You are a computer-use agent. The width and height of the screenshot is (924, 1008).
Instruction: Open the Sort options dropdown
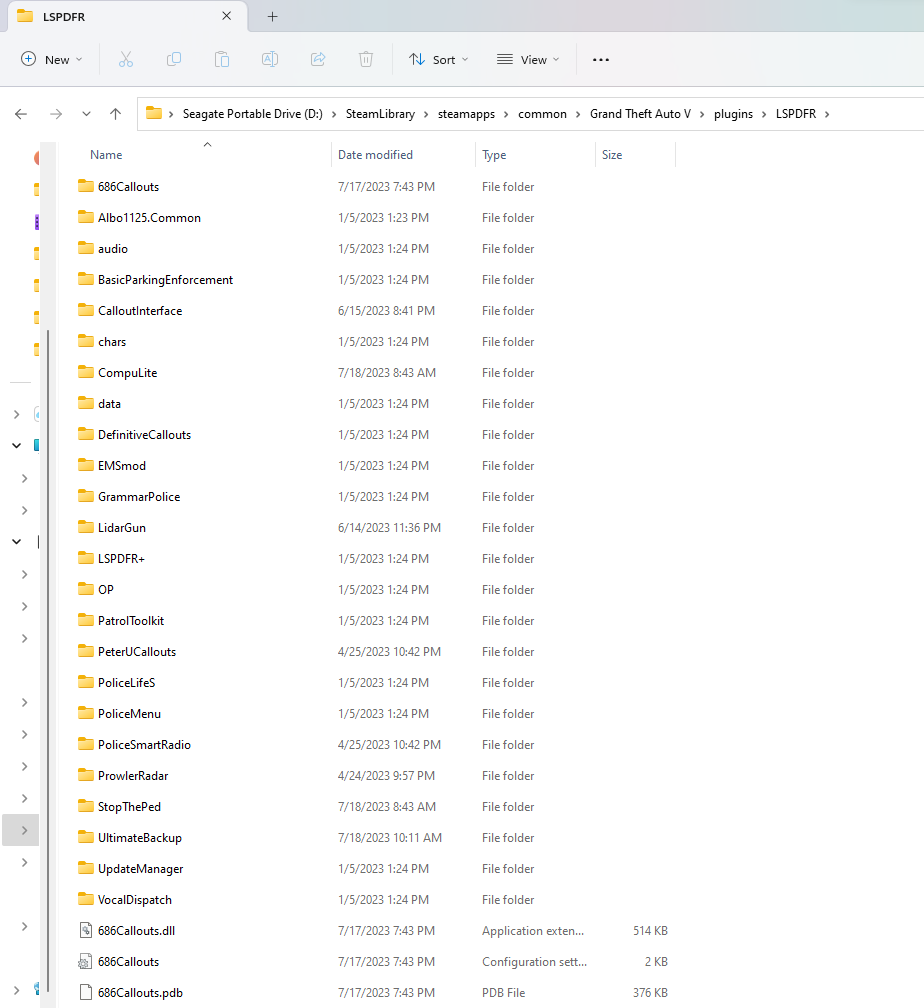click(x=439, y=60)
